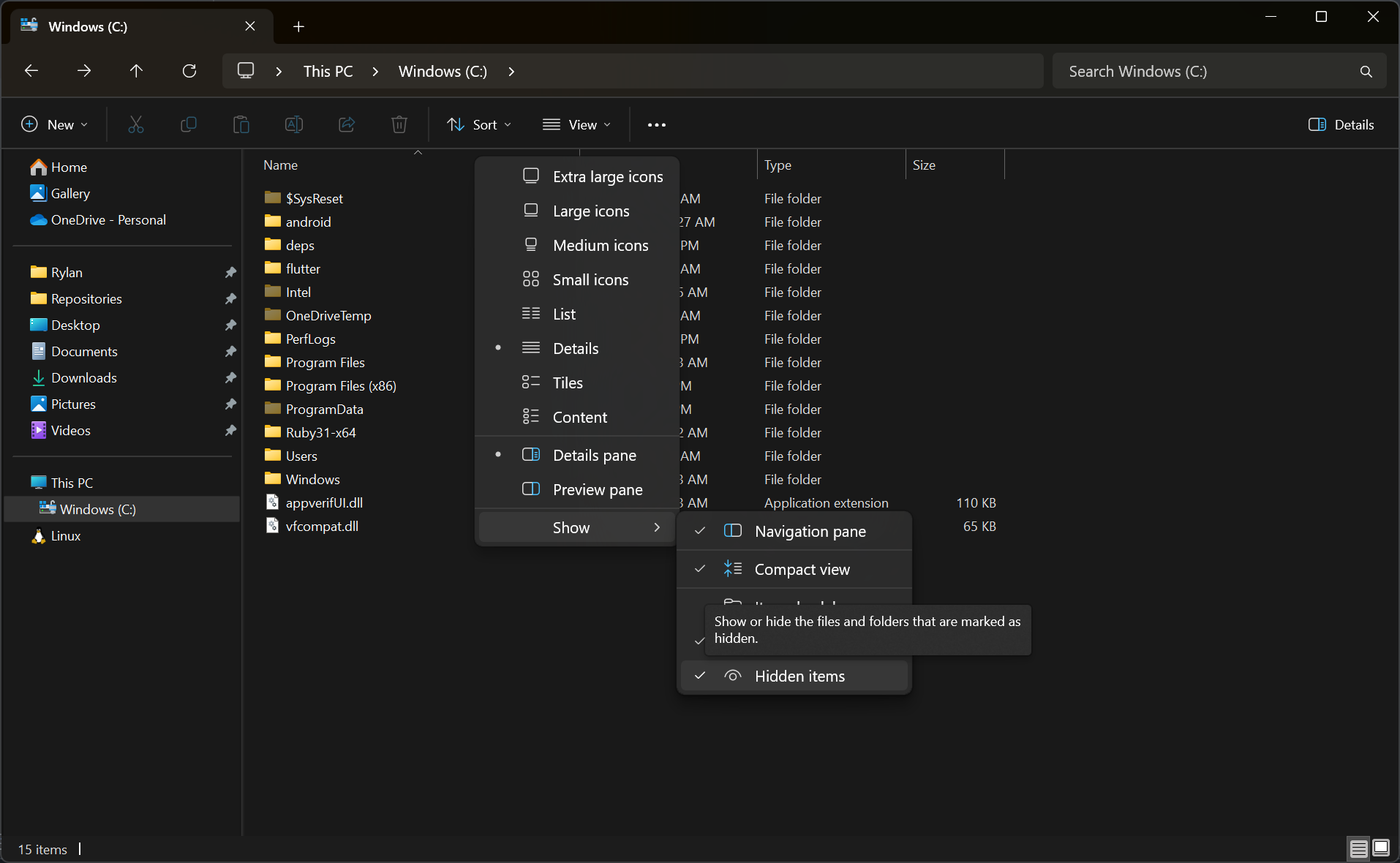Refresh the folder view
This screenshot has width=1400, height=863.
(189, 71)
